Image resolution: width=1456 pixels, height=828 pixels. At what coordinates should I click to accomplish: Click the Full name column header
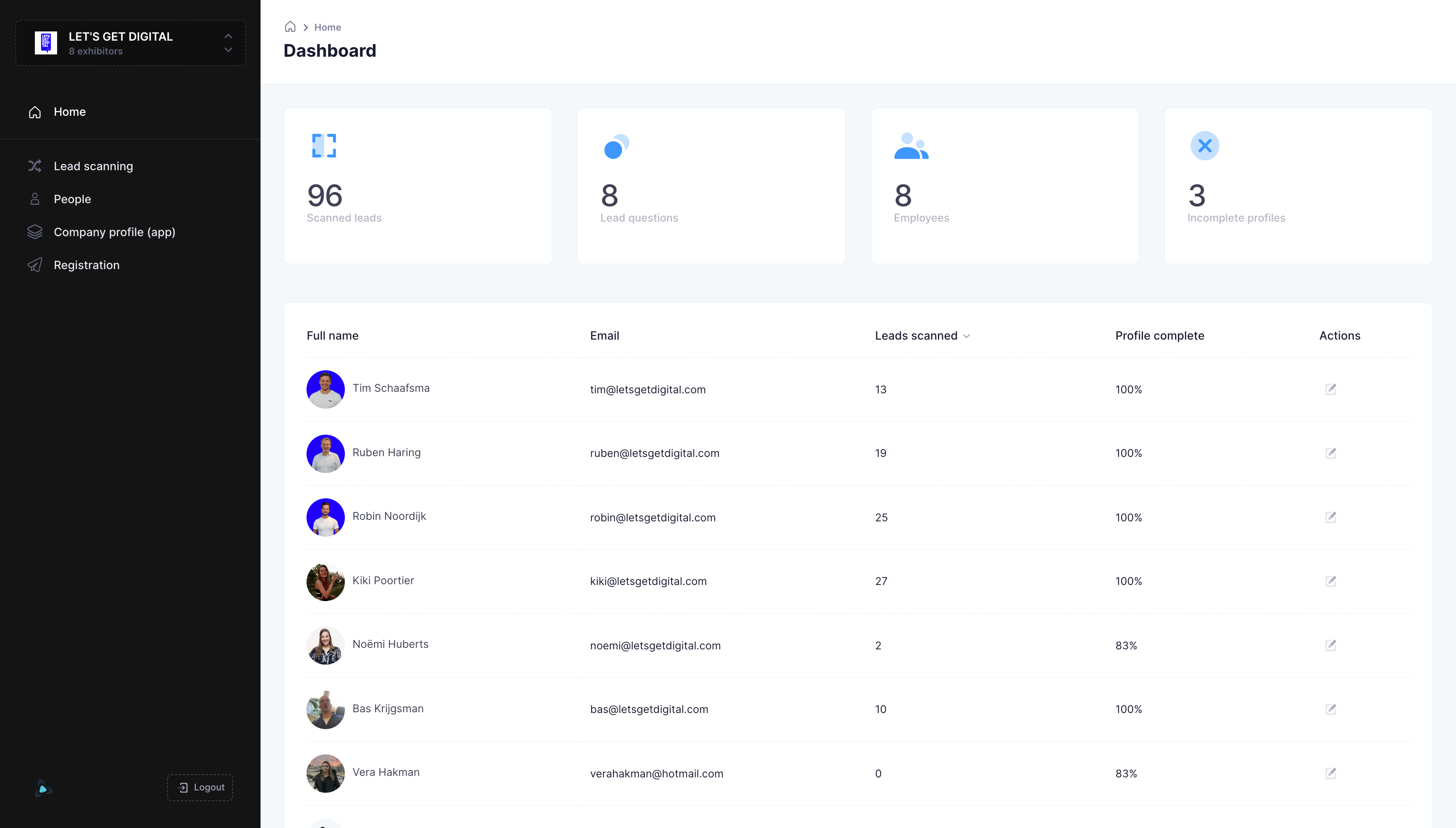click(333, 335)
